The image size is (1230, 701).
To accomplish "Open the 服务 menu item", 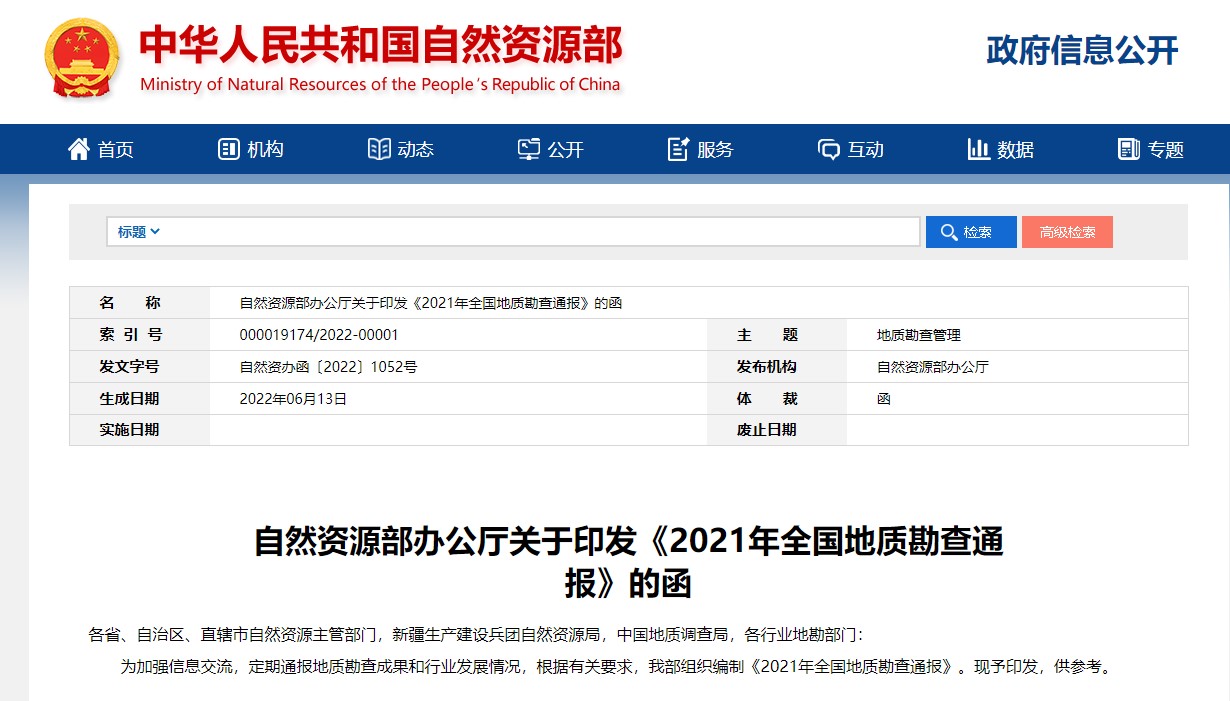I will 715,149.
